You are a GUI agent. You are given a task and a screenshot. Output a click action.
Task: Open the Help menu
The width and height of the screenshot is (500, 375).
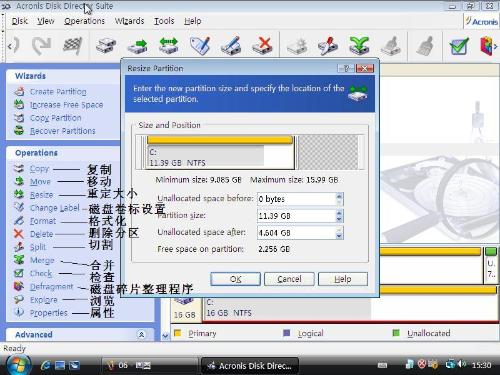click(x=193, y=21)
